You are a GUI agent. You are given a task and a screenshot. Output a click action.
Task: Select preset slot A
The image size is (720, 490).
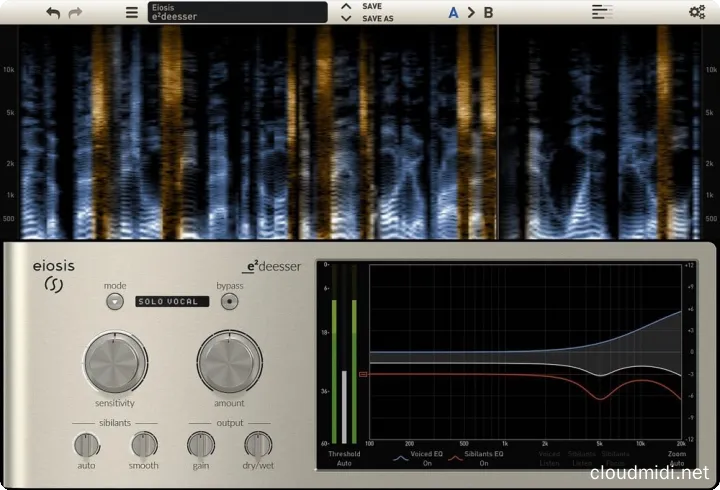point(453,13)
